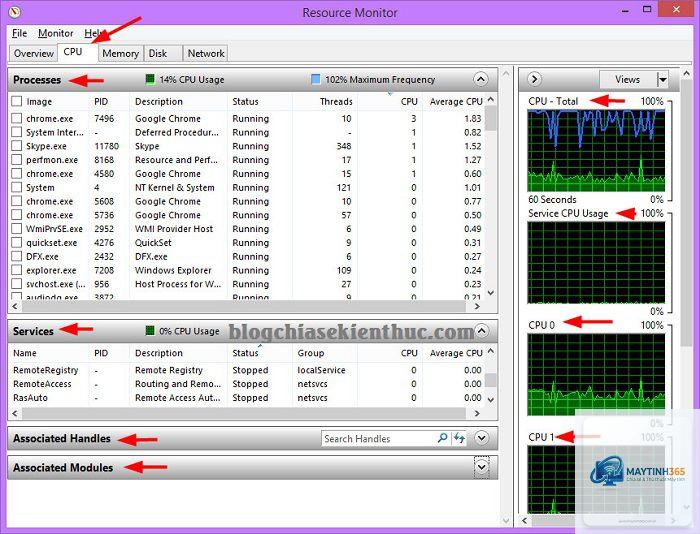Viewport: 700px width, 534px height.
Task: Click the Service CPU Usage graph
Action: pyautogui.click(x=596, y=263)
